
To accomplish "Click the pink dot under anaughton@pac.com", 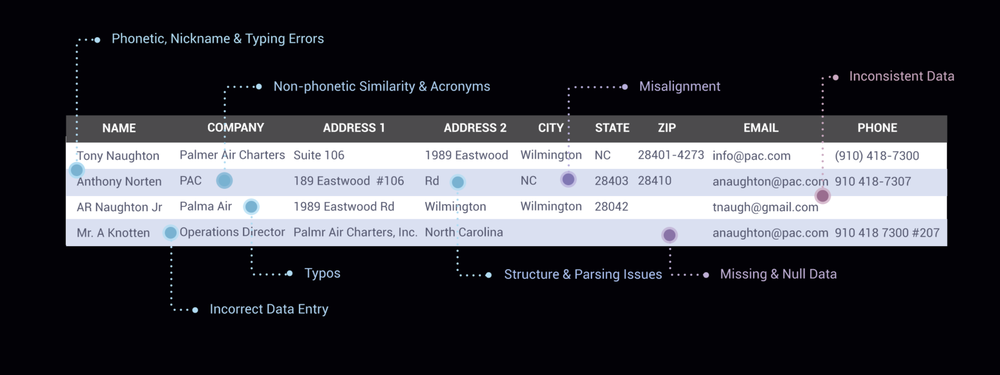I will coord(823,196).
